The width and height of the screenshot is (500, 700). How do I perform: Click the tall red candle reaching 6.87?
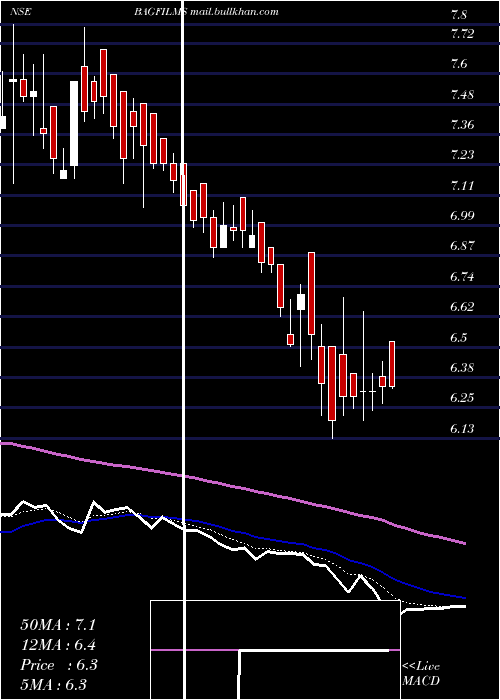click(x=311, y=293)
